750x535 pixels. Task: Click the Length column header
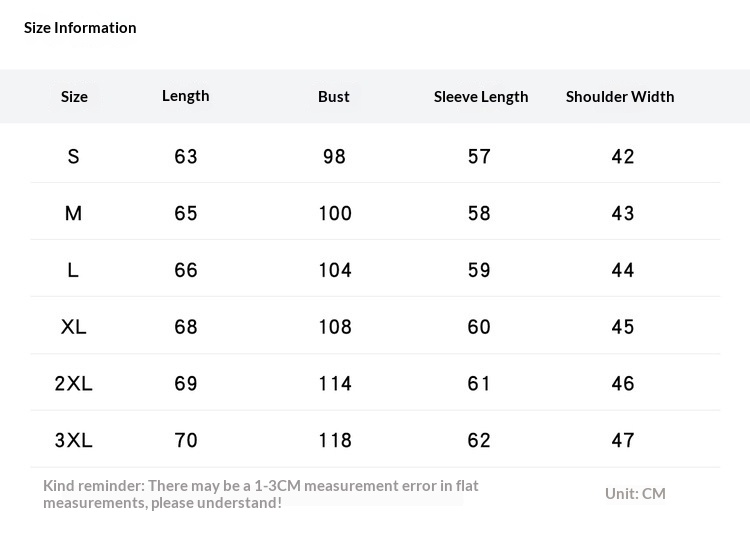pyautogui.click(x=186, y=95)
